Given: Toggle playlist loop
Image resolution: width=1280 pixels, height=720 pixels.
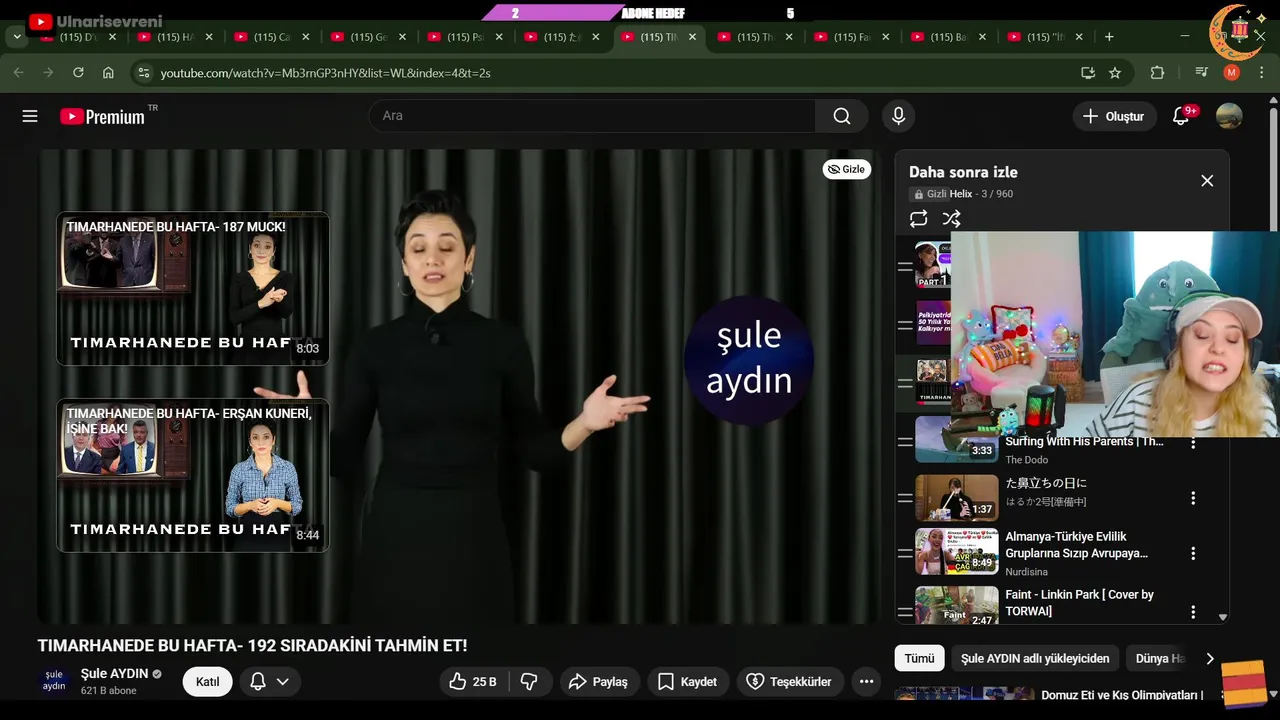Looking at the screenshot, I should click(918, 218).
